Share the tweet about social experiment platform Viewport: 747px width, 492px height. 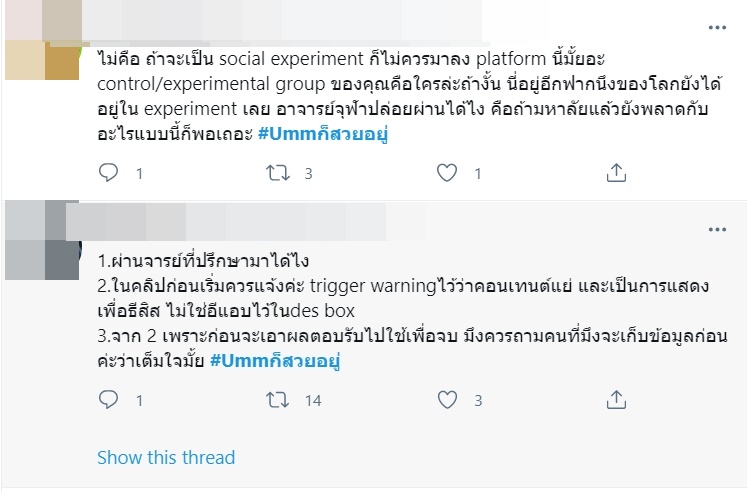coord(617,173)
